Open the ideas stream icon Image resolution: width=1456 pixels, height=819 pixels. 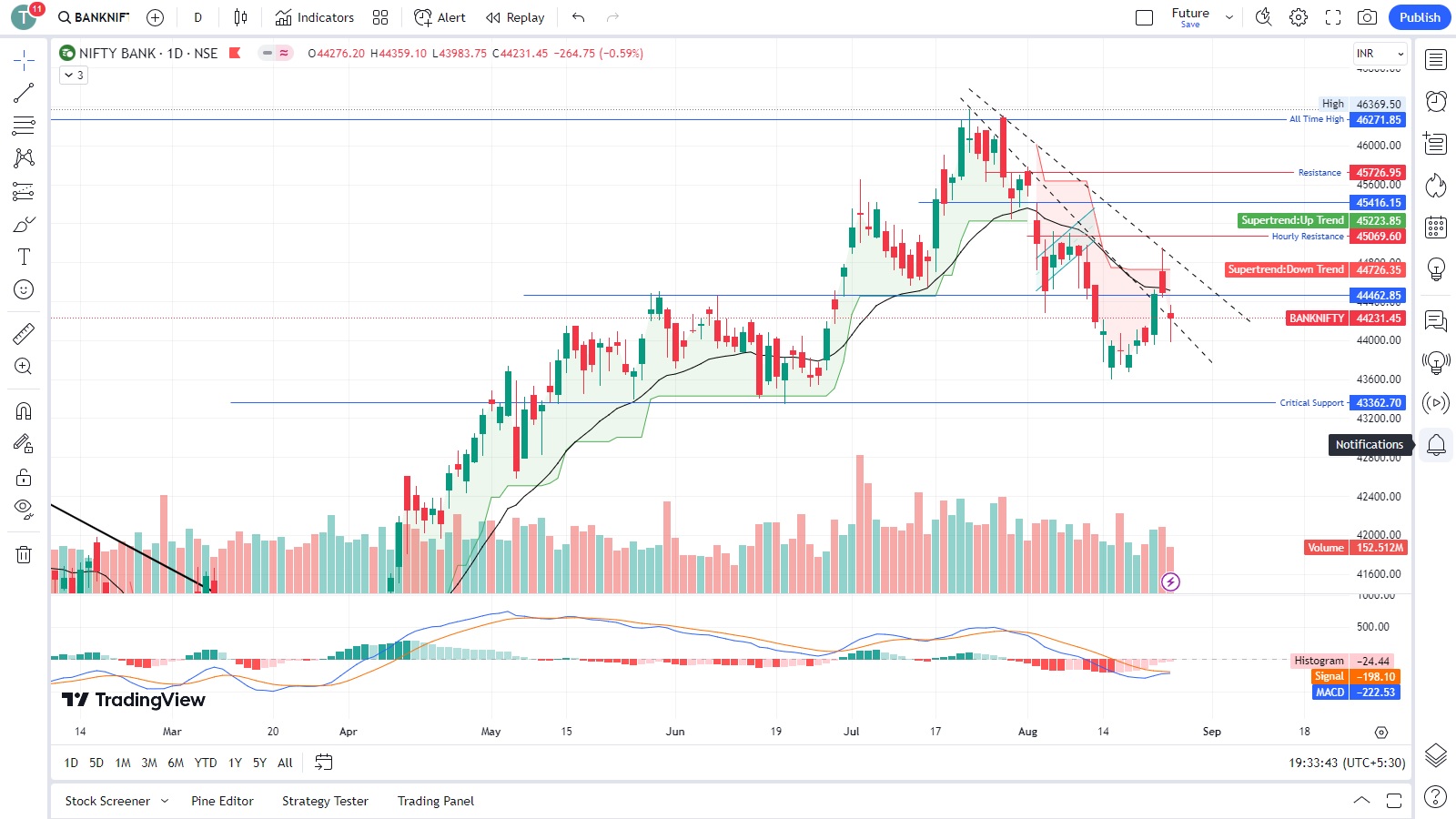[1436, 362]
